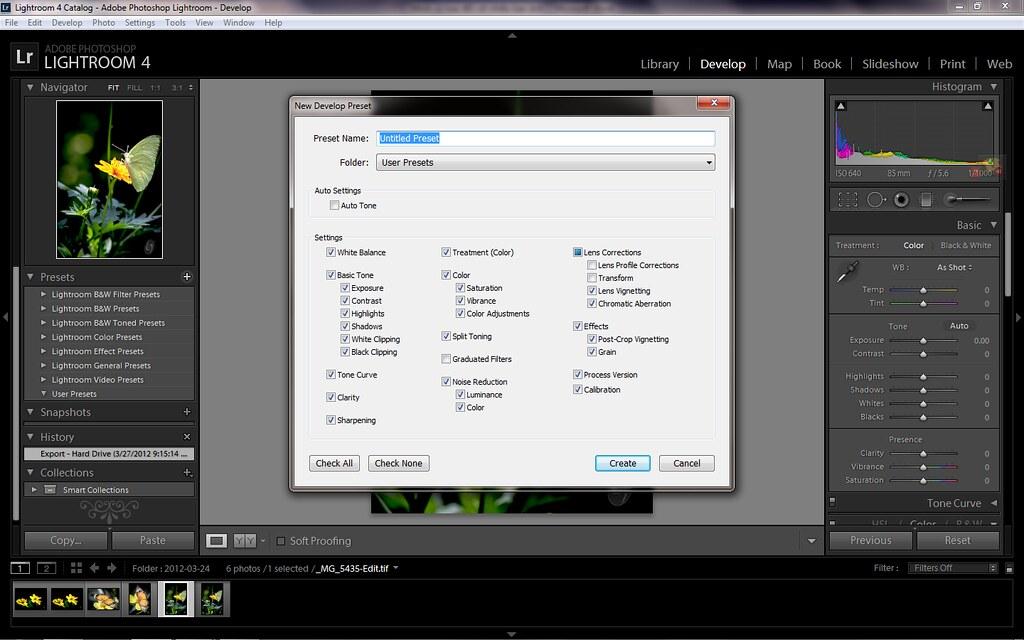Hide the filmstrip with bottom arrow

click(512, 634)
